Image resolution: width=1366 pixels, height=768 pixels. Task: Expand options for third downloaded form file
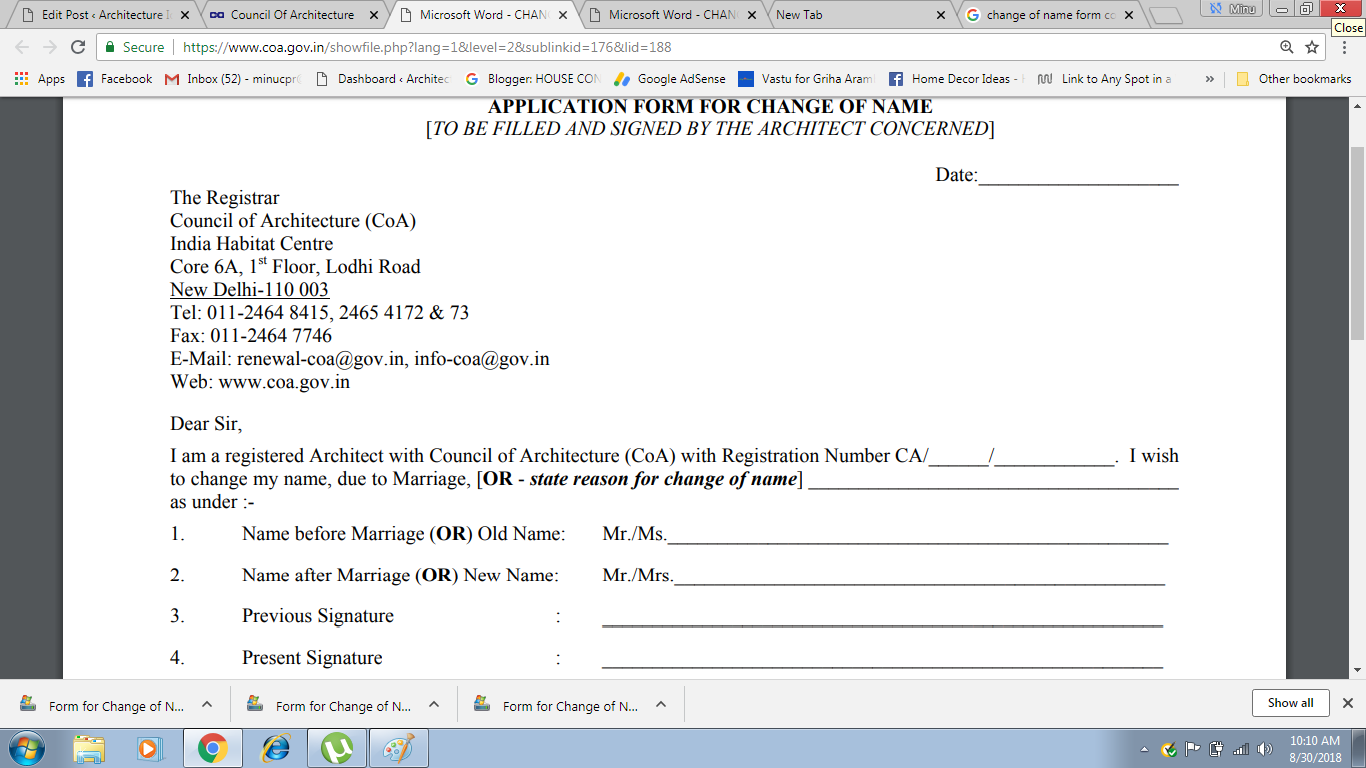[x=661, y=704]
